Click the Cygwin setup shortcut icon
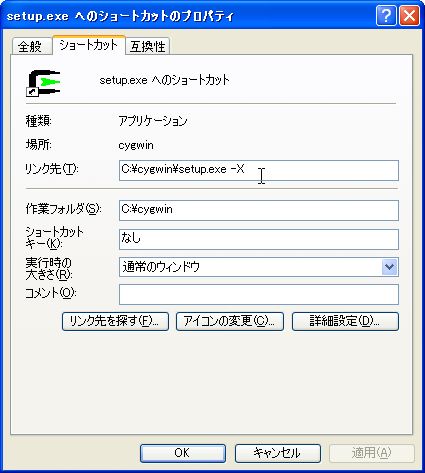Screen dimensions: 425x473 (43, 83)
